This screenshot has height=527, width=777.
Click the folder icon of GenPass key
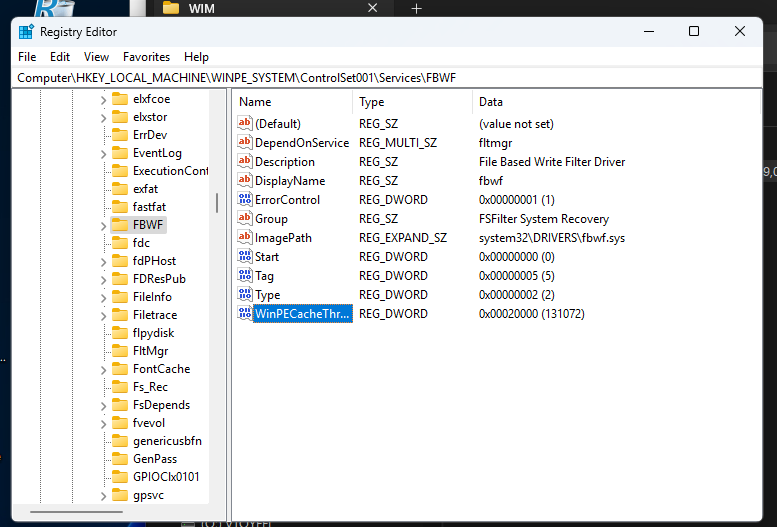click(120, 459)
